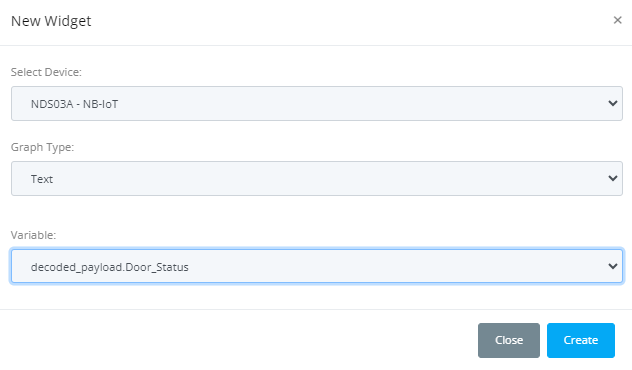Create the new widget
Image resolution: width=632 pixels, height=370 pixels.
click(x=581, y=340)
